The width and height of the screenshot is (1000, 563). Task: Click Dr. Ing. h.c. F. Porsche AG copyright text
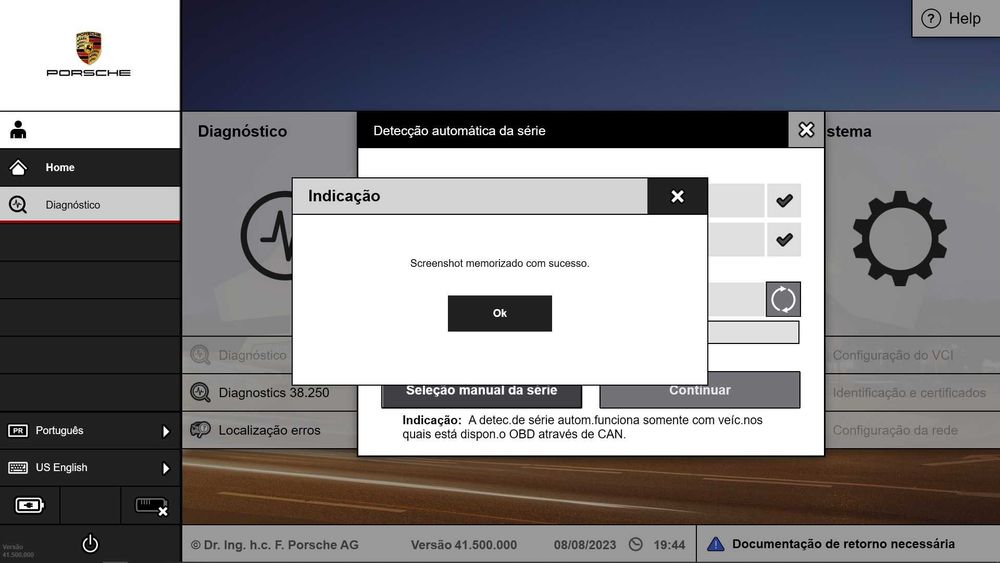(274, 545)
